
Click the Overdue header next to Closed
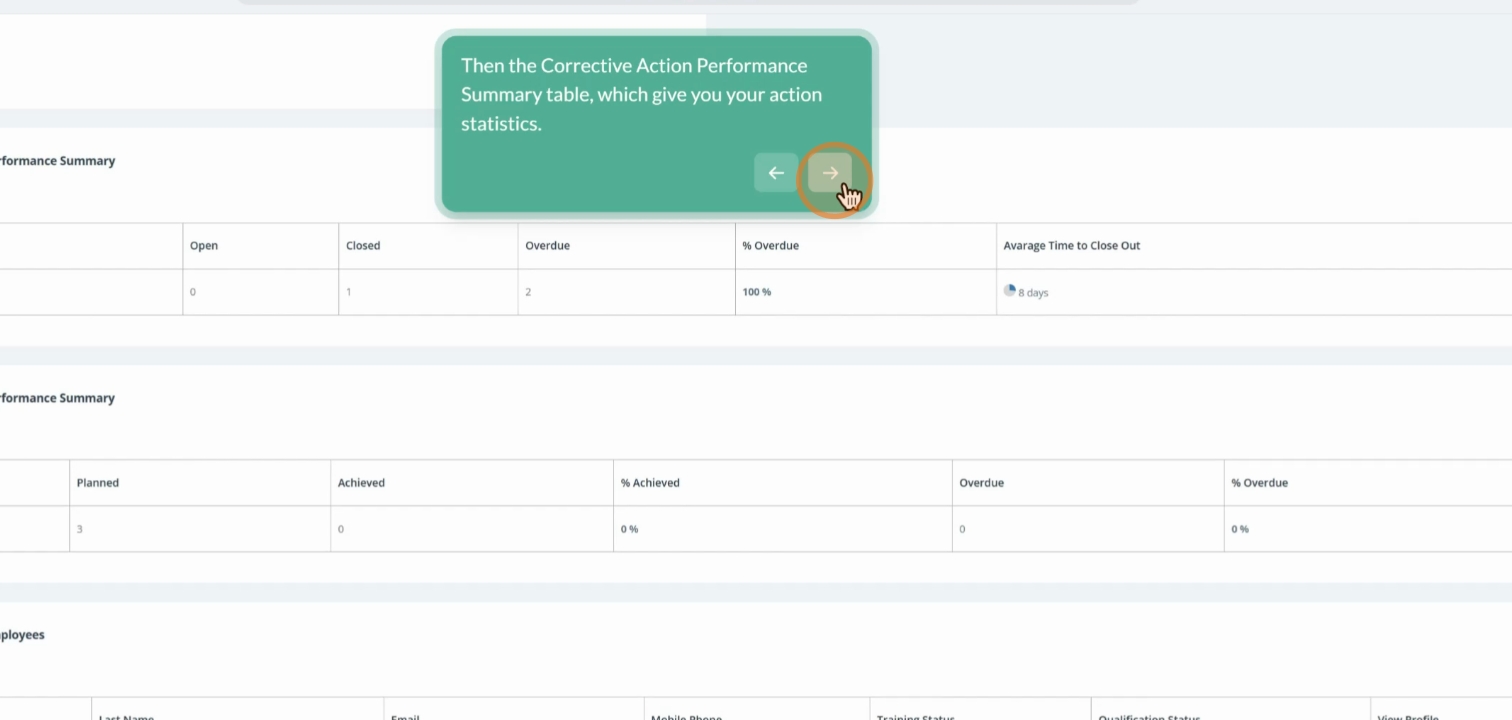click(547, 246)
